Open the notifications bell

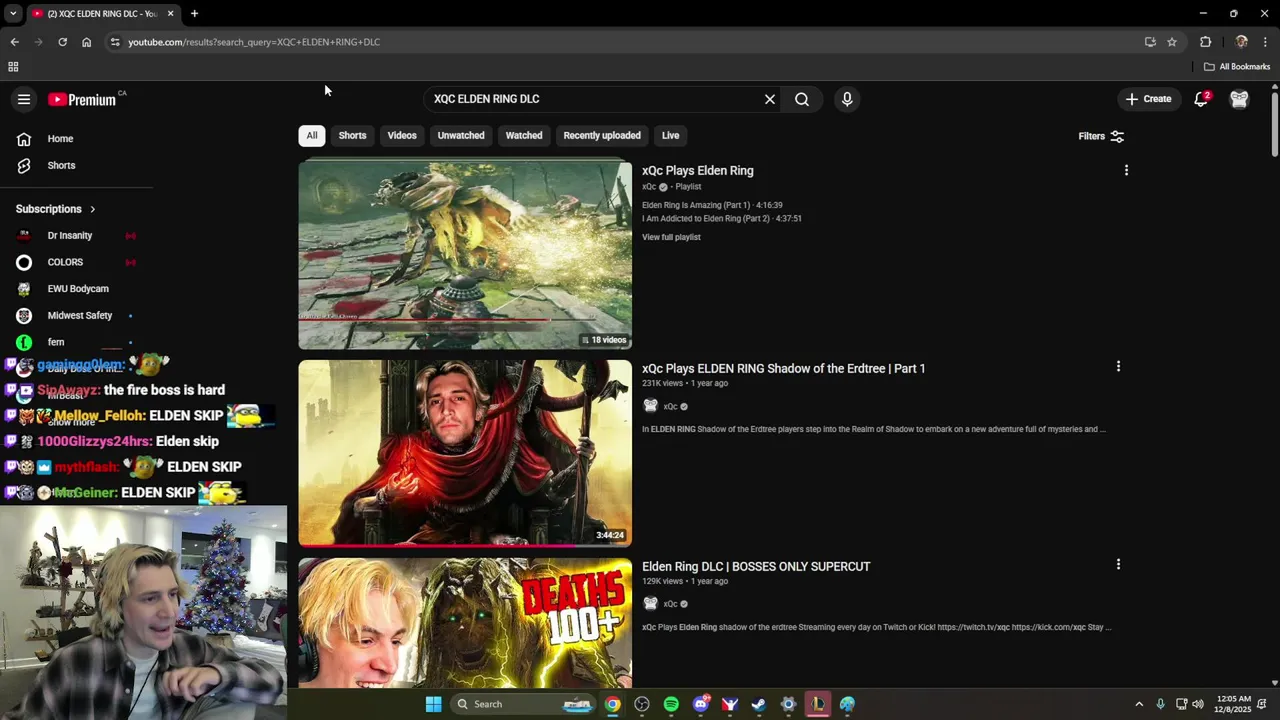1201,99
